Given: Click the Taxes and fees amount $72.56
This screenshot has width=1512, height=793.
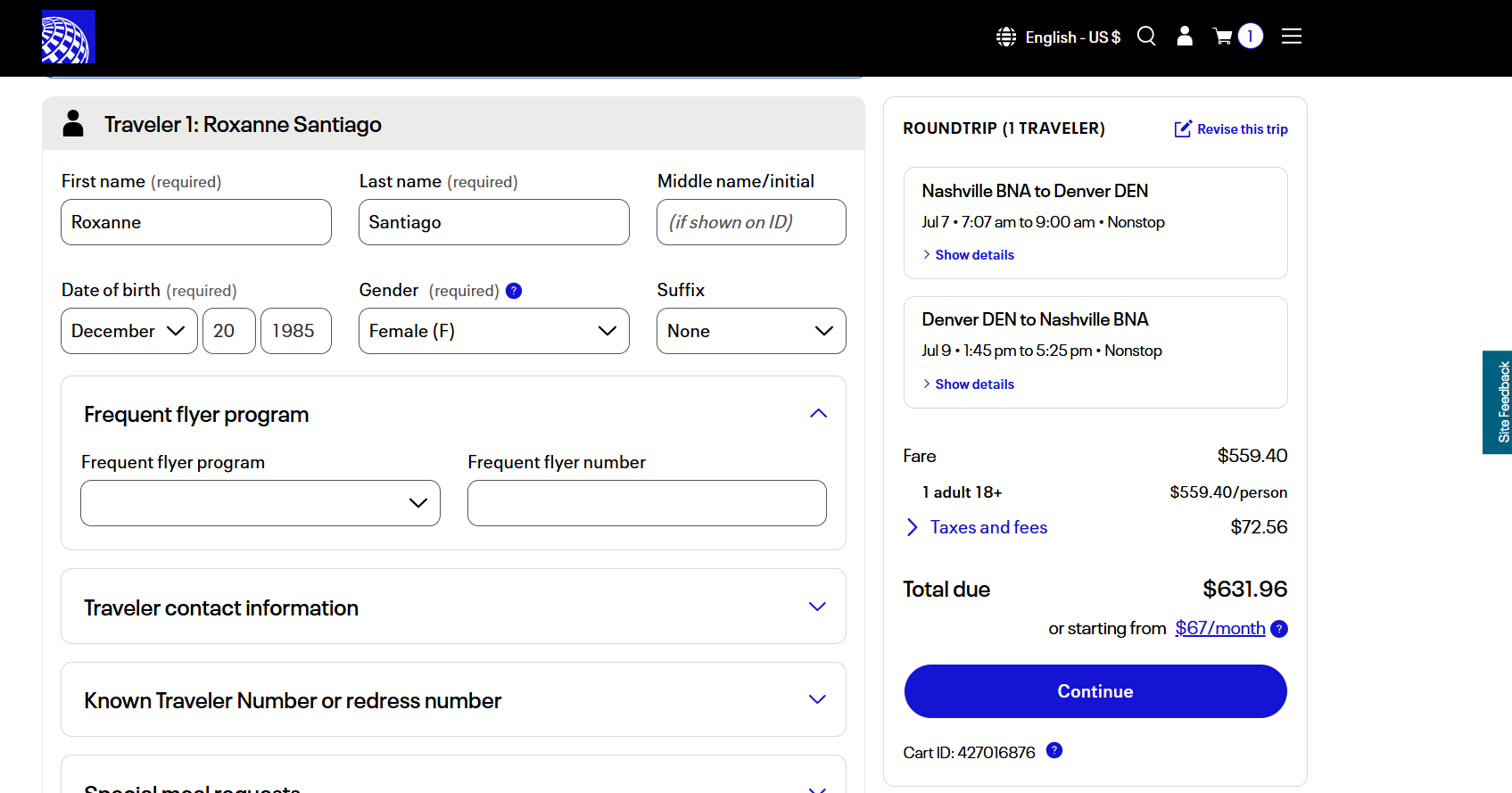Looking at the screenshot, I should click(x=1259, y=527).
